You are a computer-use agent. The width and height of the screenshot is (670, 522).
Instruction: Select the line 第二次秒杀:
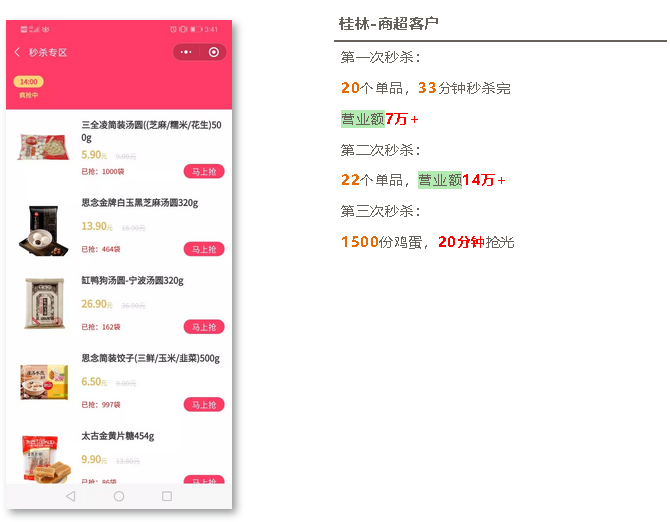click(380, 150)
